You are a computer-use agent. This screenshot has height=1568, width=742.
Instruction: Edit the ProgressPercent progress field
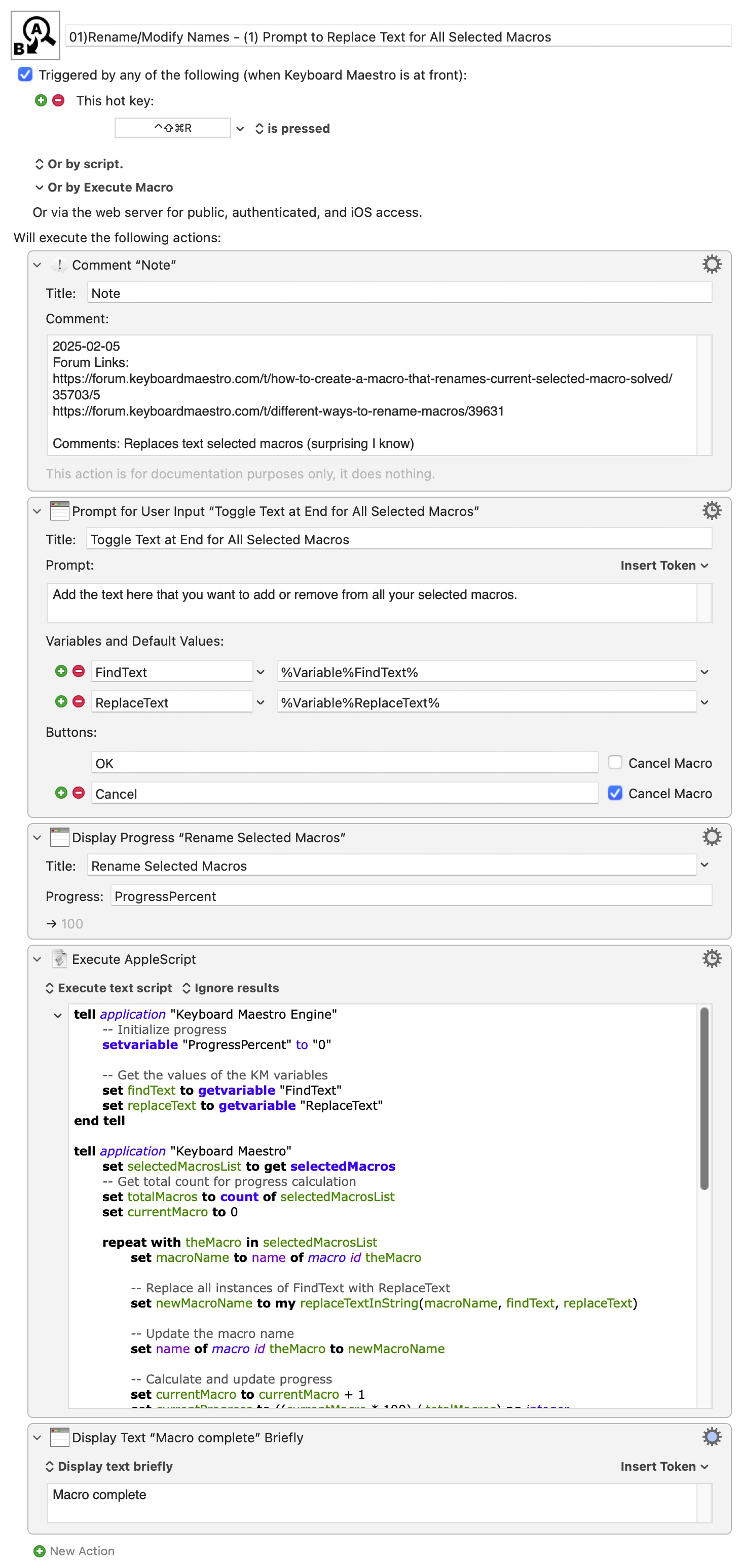411,895
